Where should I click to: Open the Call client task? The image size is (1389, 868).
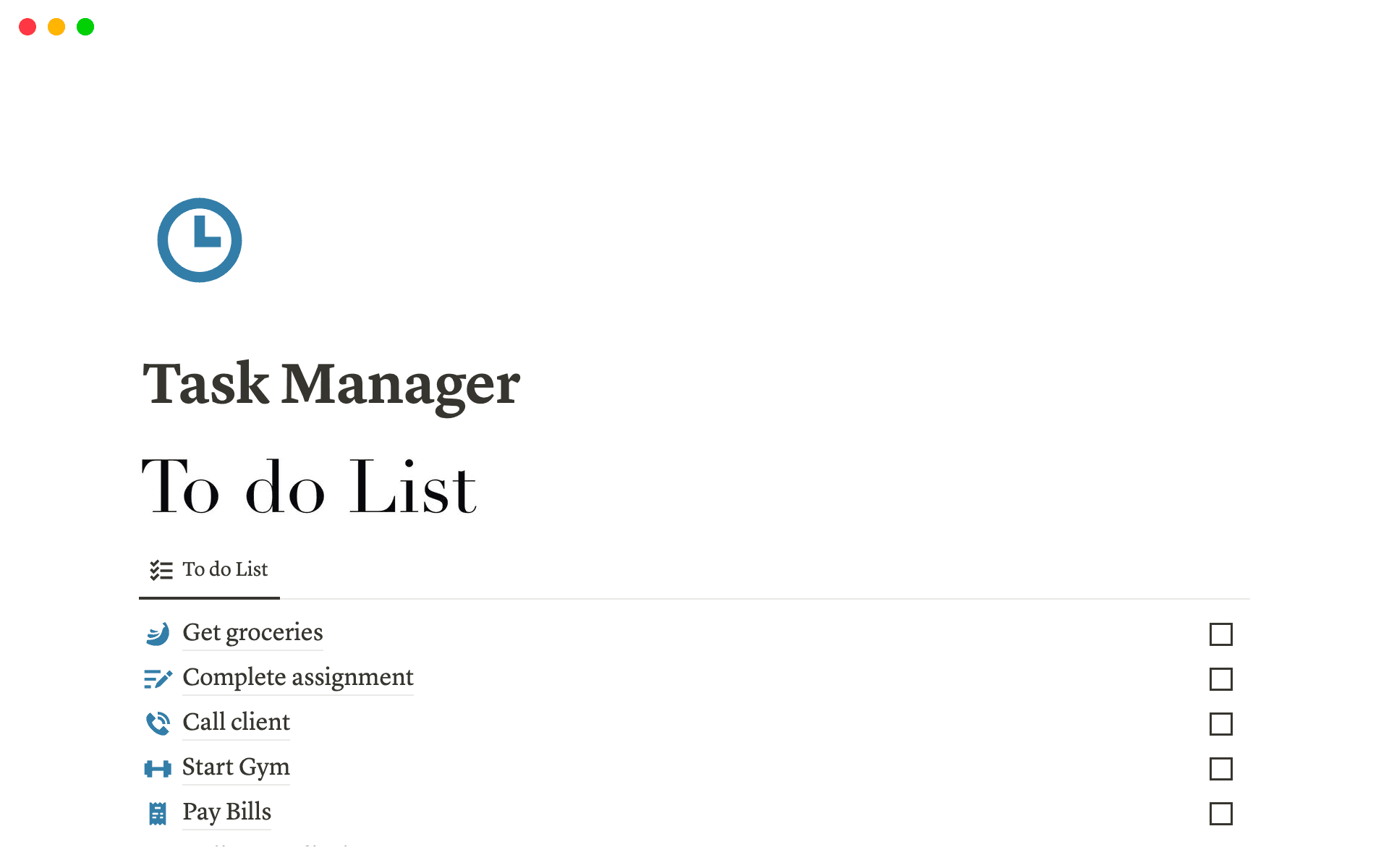pyautogui.click(x=236, y=723)
